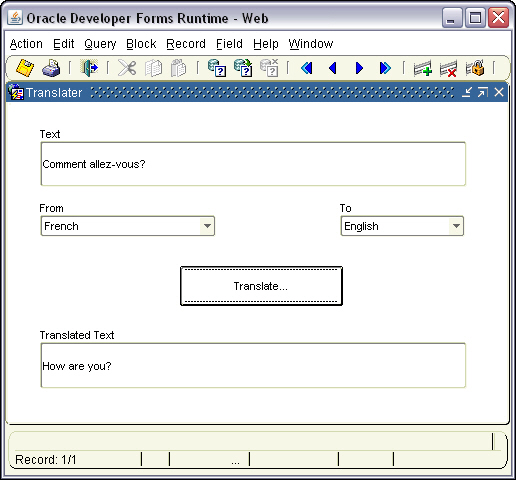Click into the Text input field
Image resolution: width=516 pixels, height=480 pixels.
point(253,164)
